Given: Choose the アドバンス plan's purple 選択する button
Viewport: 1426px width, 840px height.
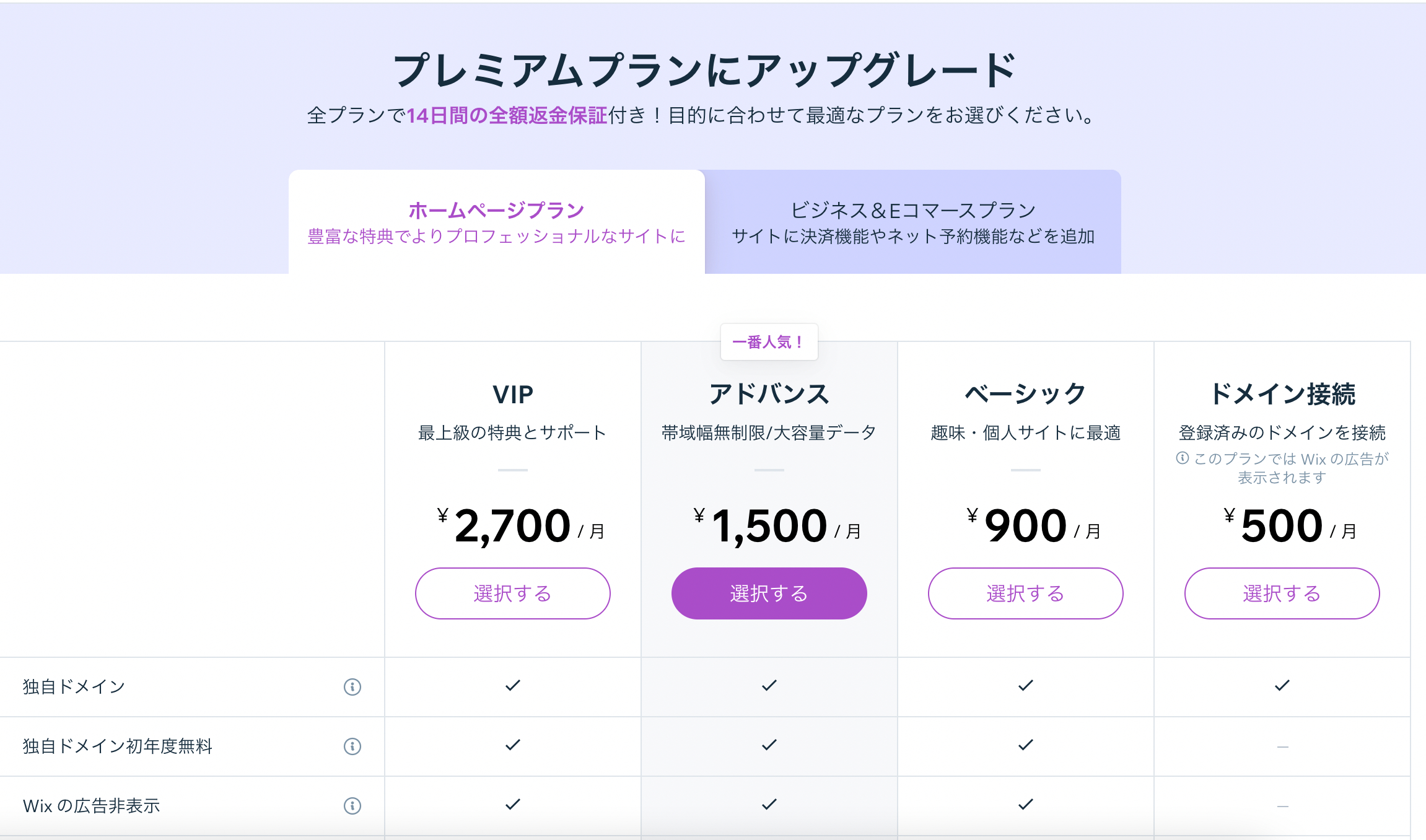Looking at the screenshot, I should point(769,593).
